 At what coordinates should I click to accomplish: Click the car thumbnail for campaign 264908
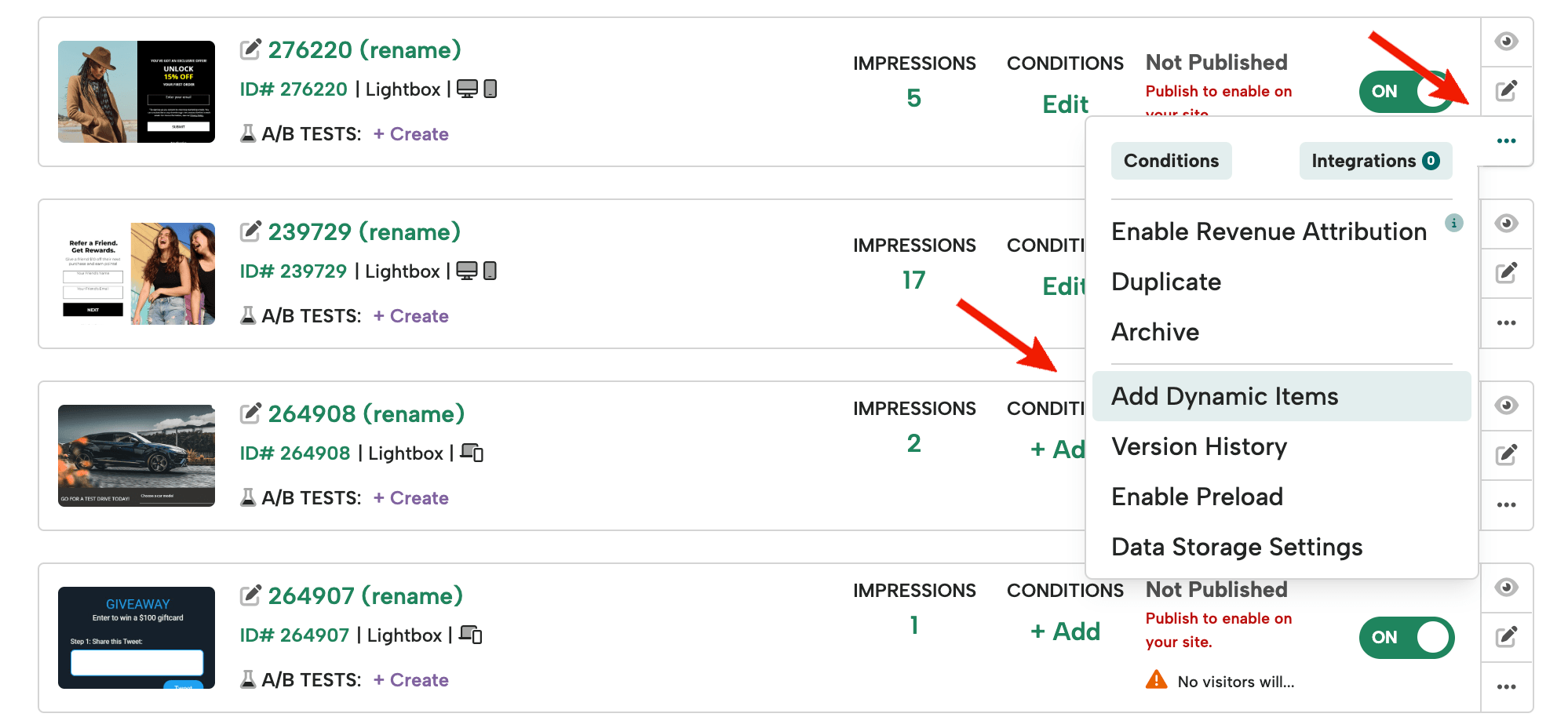click(137, 456)
